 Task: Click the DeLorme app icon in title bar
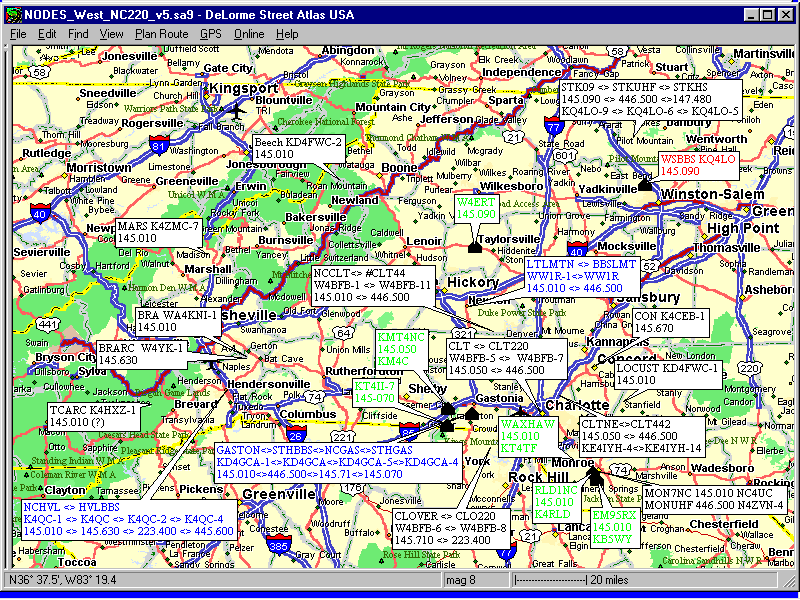[13, 14]
